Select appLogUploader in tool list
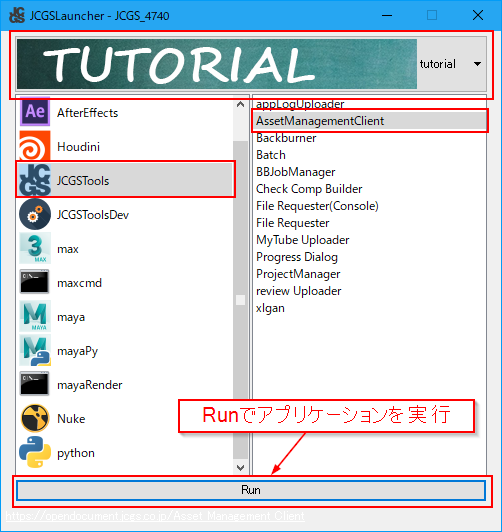 pos(300,104)
